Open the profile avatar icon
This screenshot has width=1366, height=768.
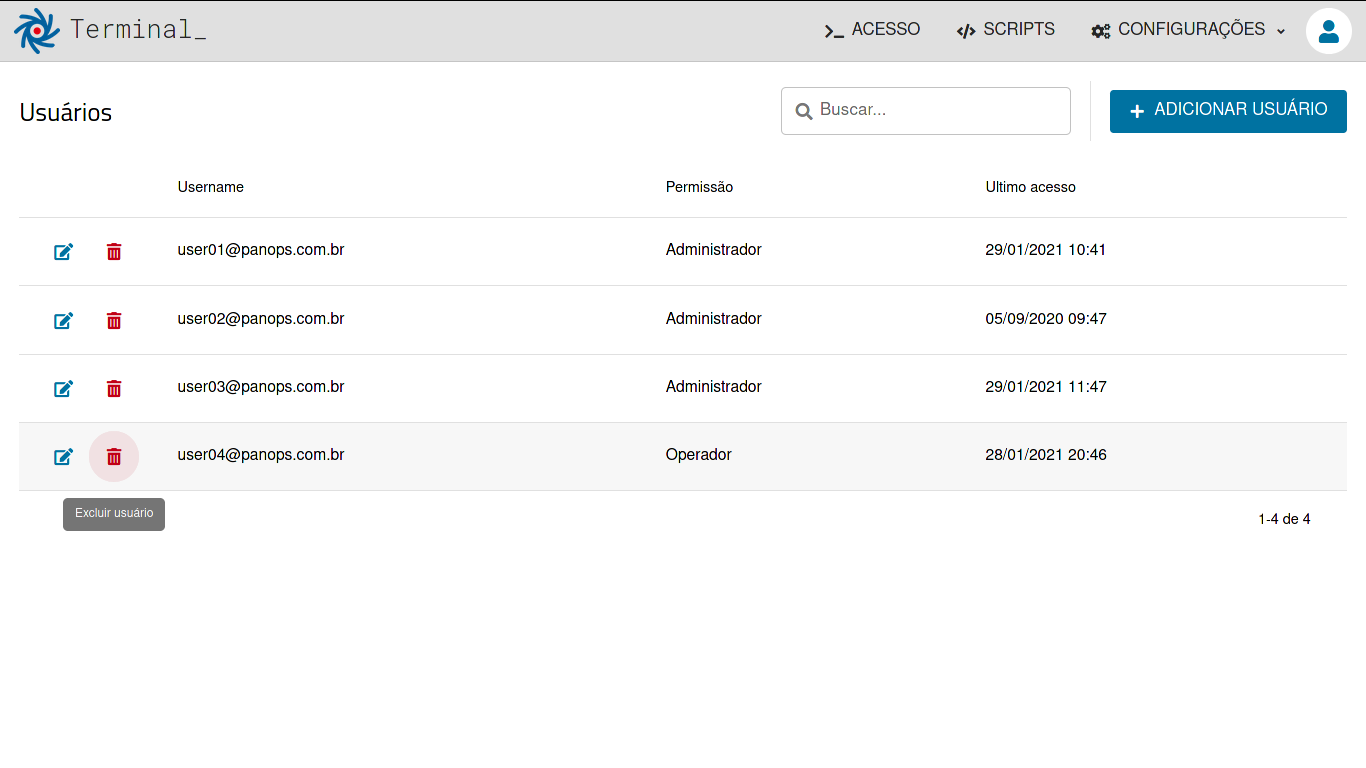[1329, 31]
